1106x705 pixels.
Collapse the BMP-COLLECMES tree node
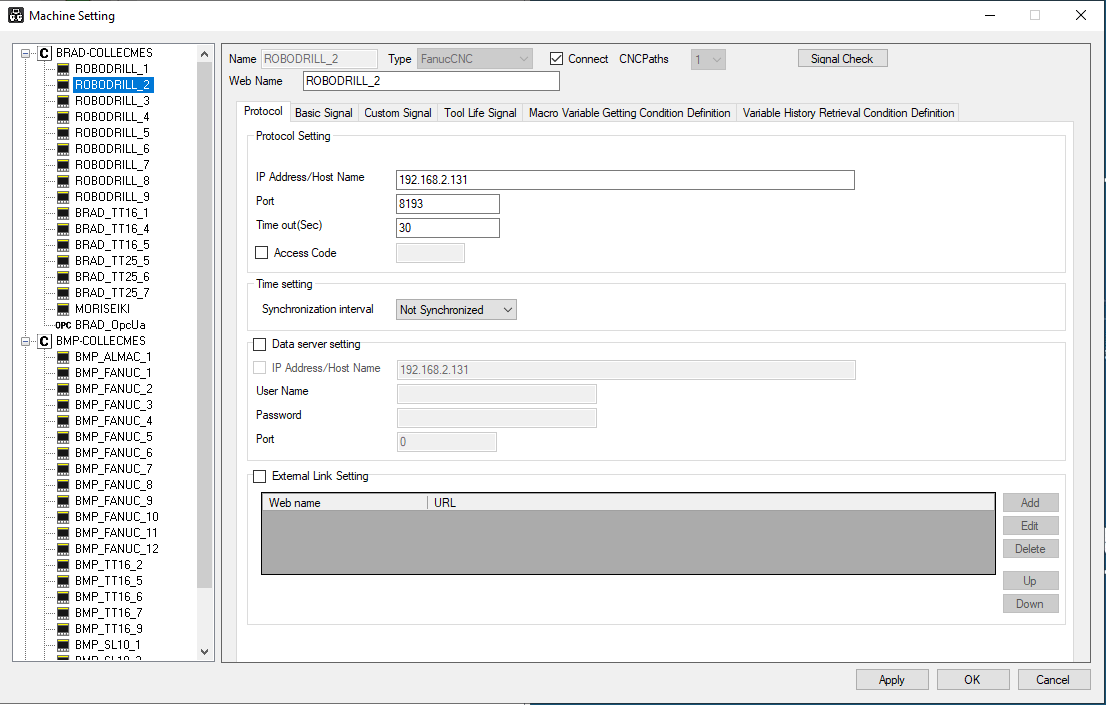click(x=25, y=341)
